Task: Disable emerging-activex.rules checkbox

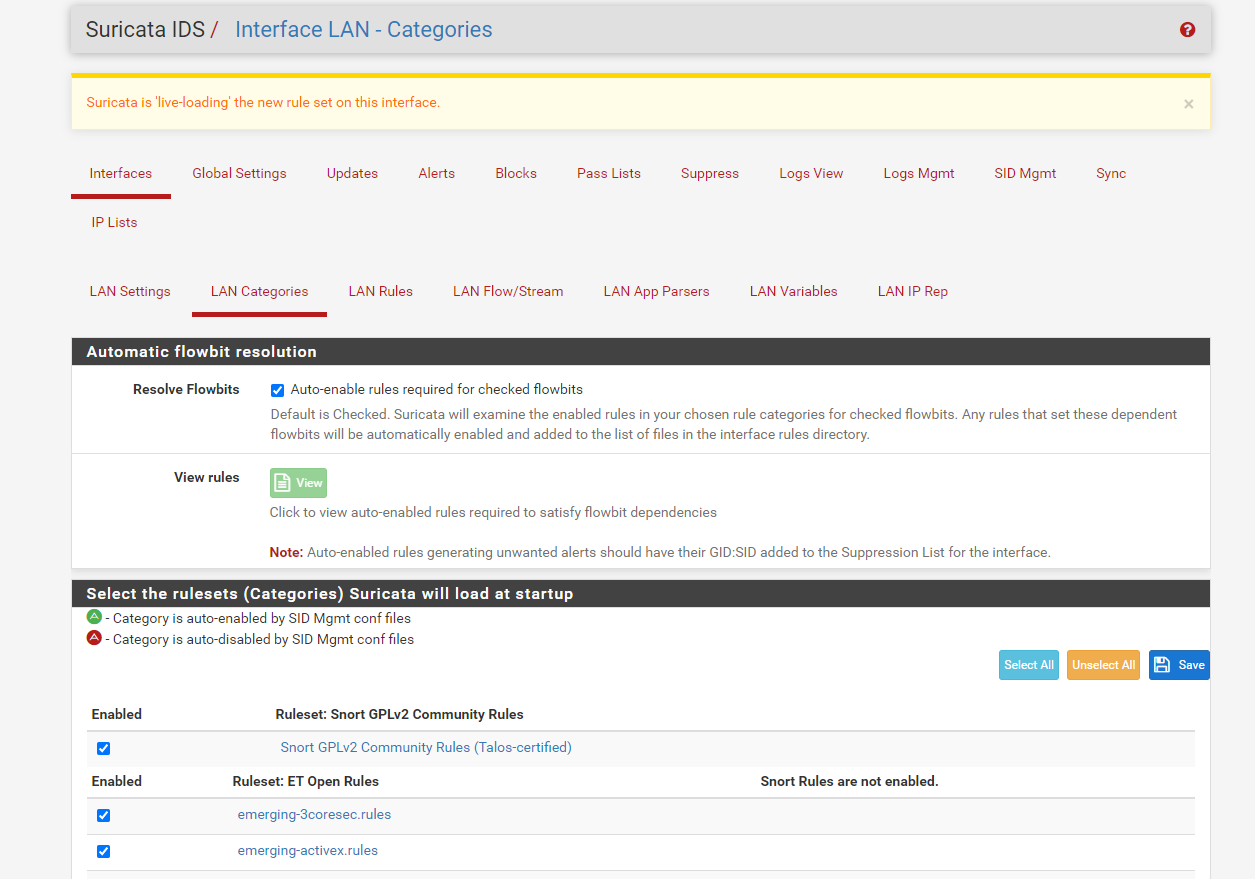Action: tap(103, 852)
